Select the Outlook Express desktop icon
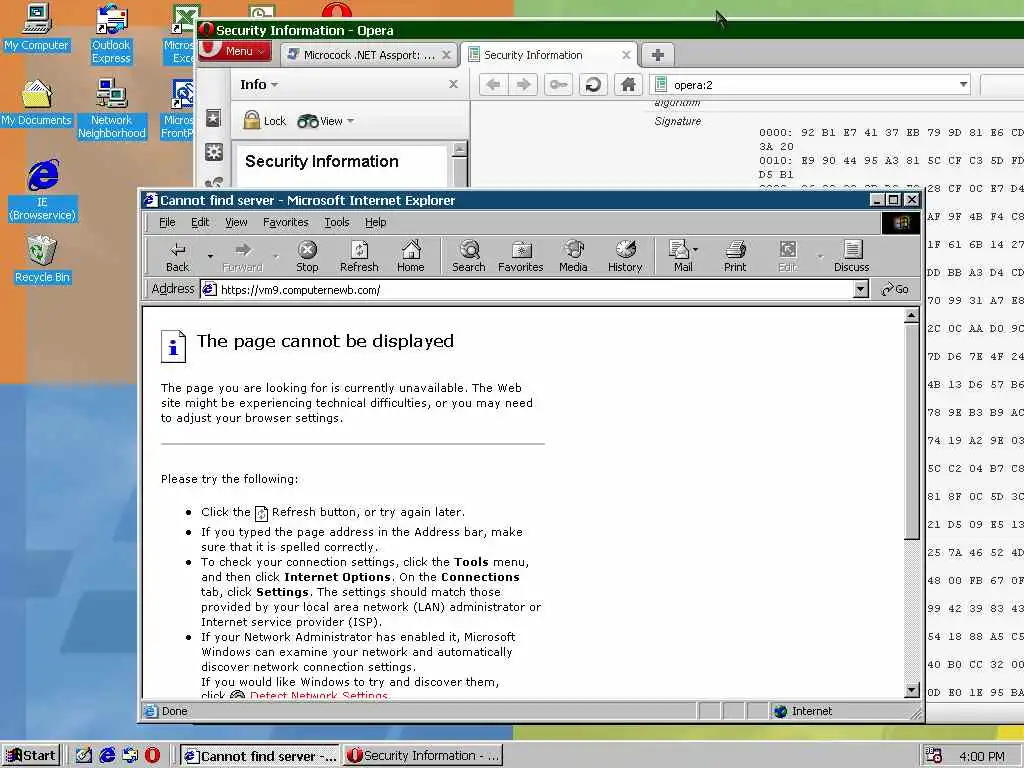Screen dimensions: 1024x768 (111, 34)
